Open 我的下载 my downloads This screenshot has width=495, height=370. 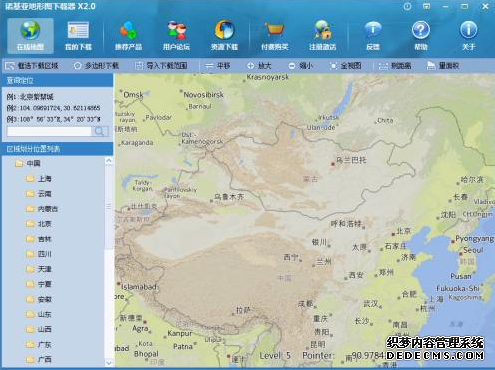(78, 35)
